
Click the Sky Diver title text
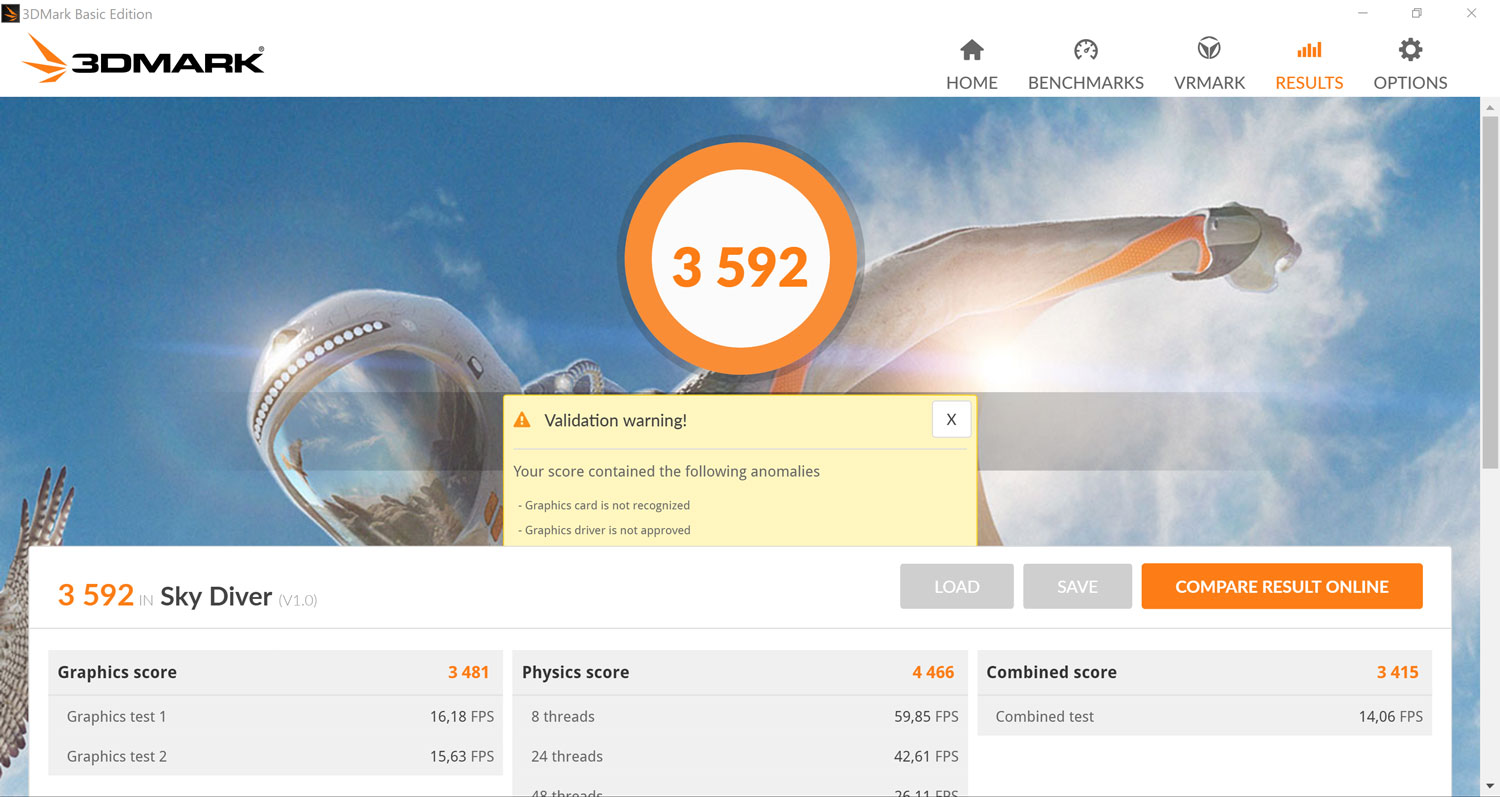[216, 597]
